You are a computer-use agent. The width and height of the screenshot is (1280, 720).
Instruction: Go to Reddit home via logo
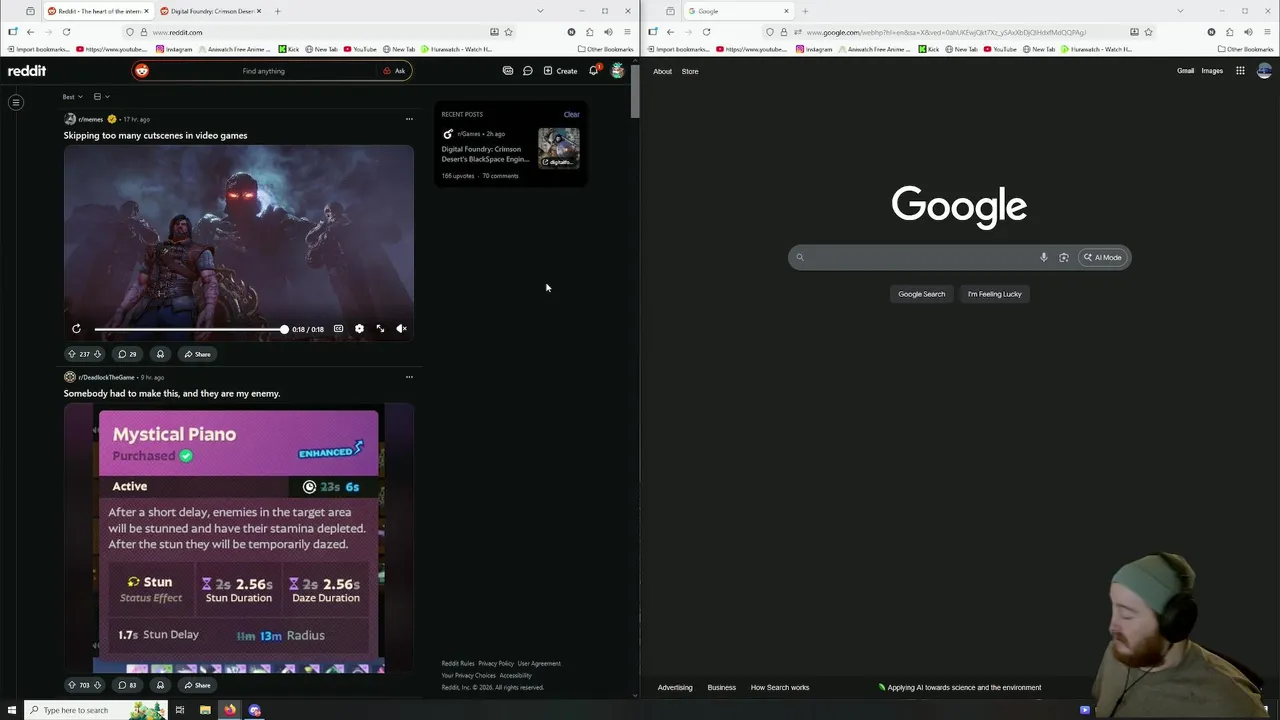tap(27, 71)
